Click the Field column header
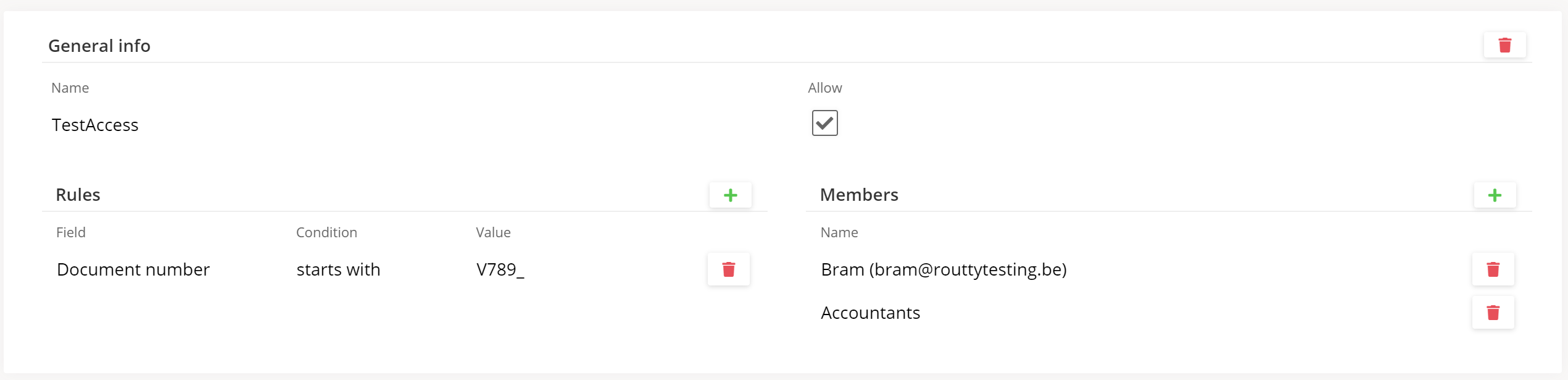The height and width of the screenshot is (380, 1568). [x=71, y=232]
